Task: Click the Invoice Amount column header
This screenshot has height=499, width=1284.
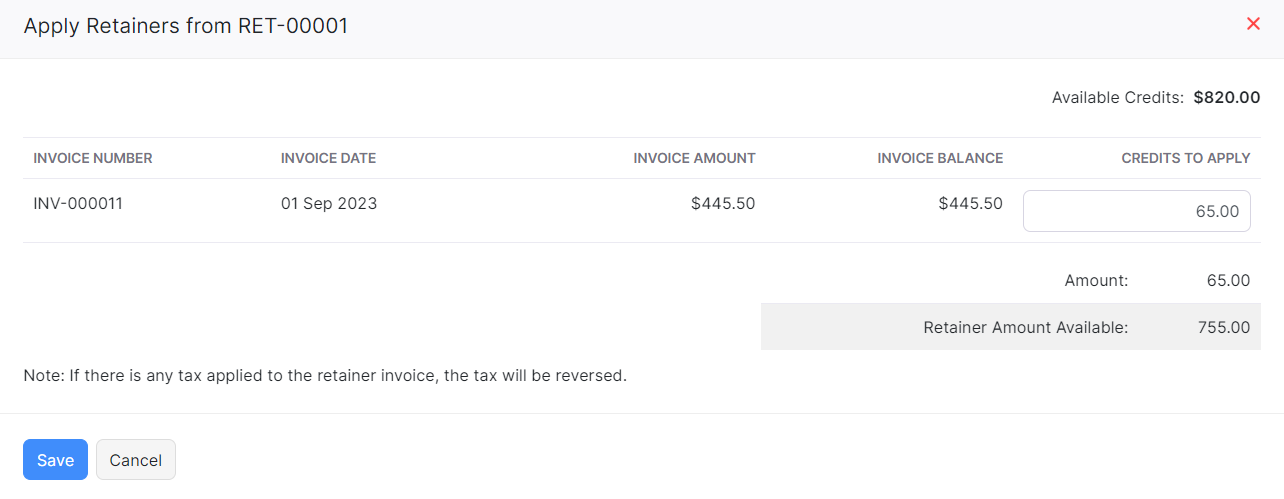Action: tap(694, 158)
